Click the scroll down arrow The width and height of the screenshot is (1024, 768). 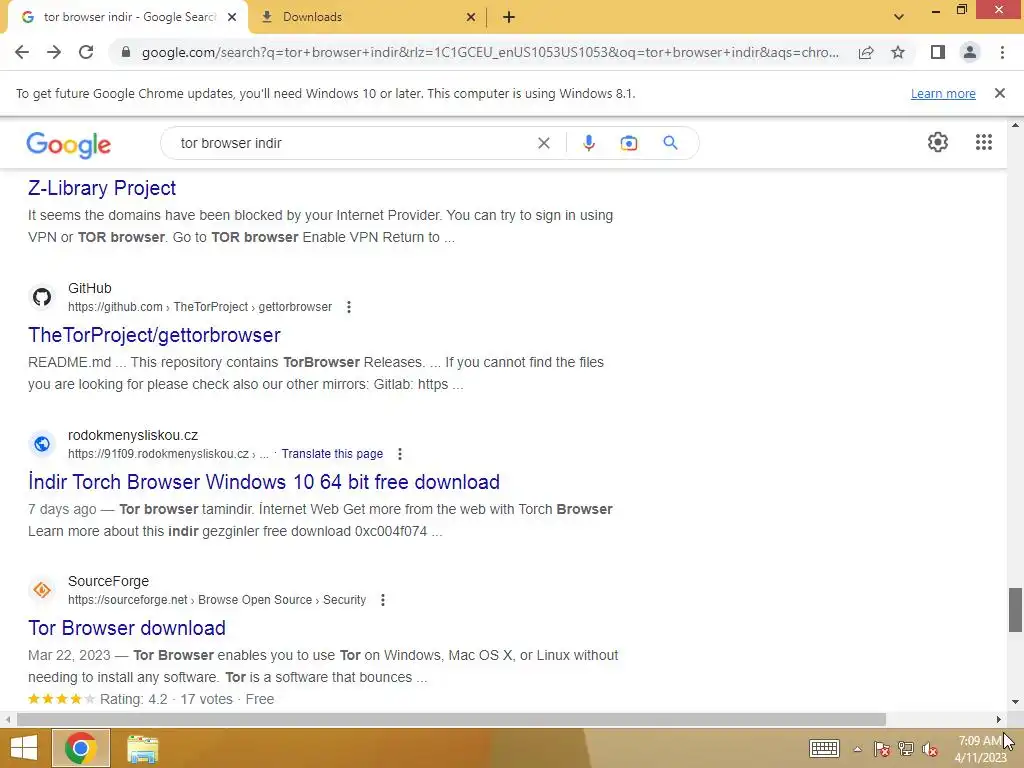[x=1015, y=702]
